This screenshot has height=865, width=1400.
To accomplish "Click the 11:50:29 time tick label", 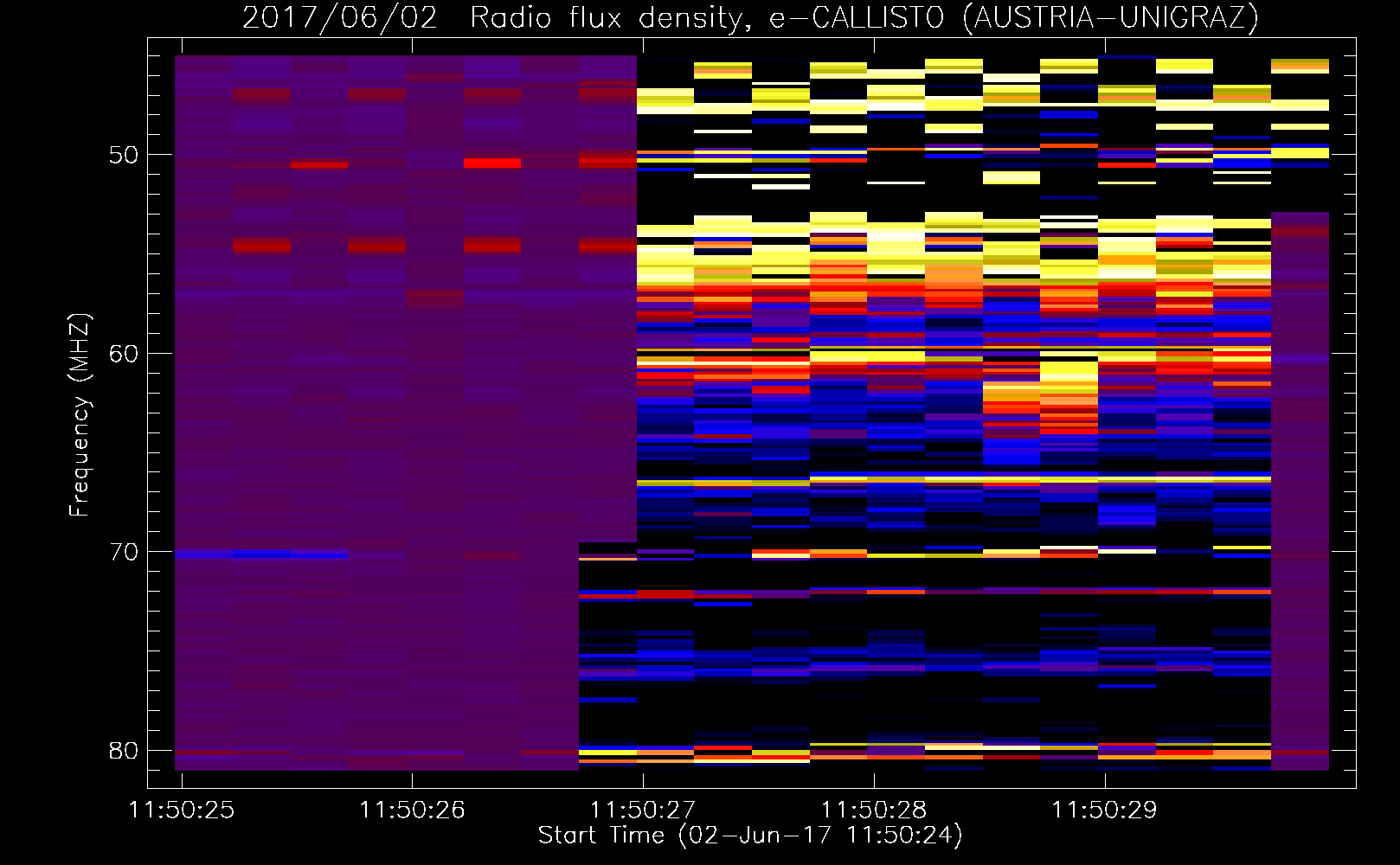I will (x=1104, y=811).
